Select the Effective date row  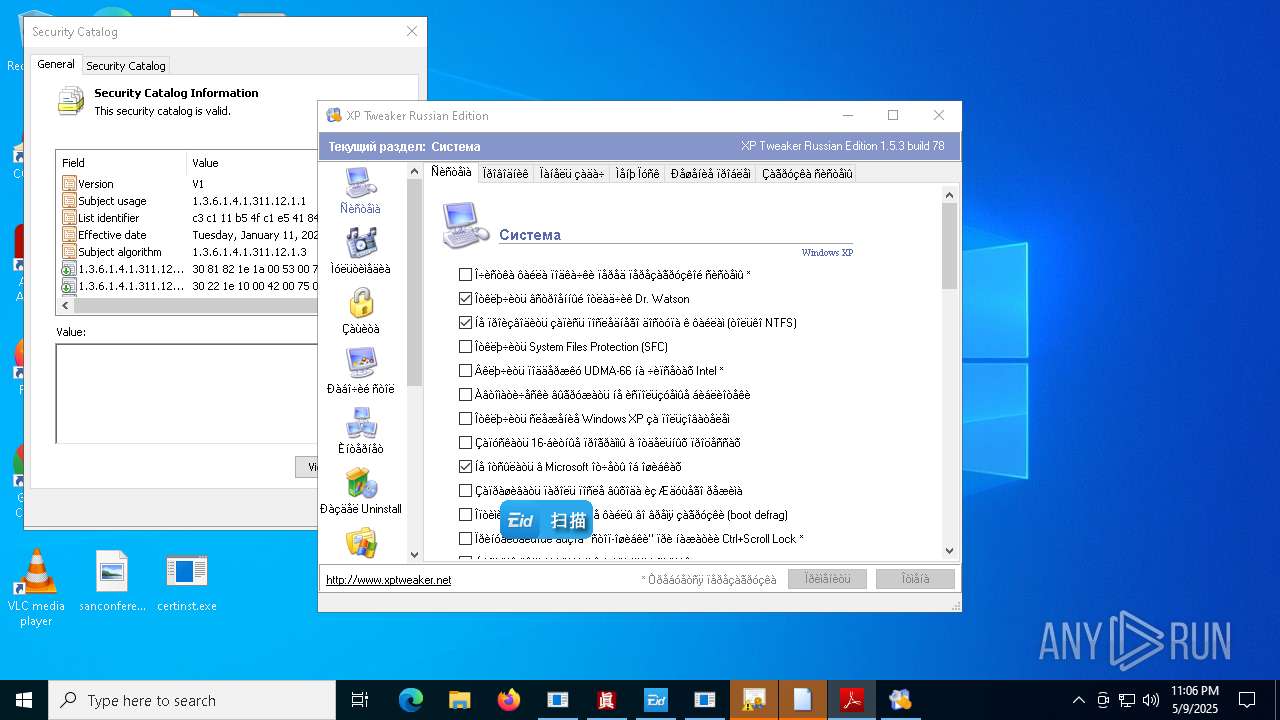pos(188,235)
